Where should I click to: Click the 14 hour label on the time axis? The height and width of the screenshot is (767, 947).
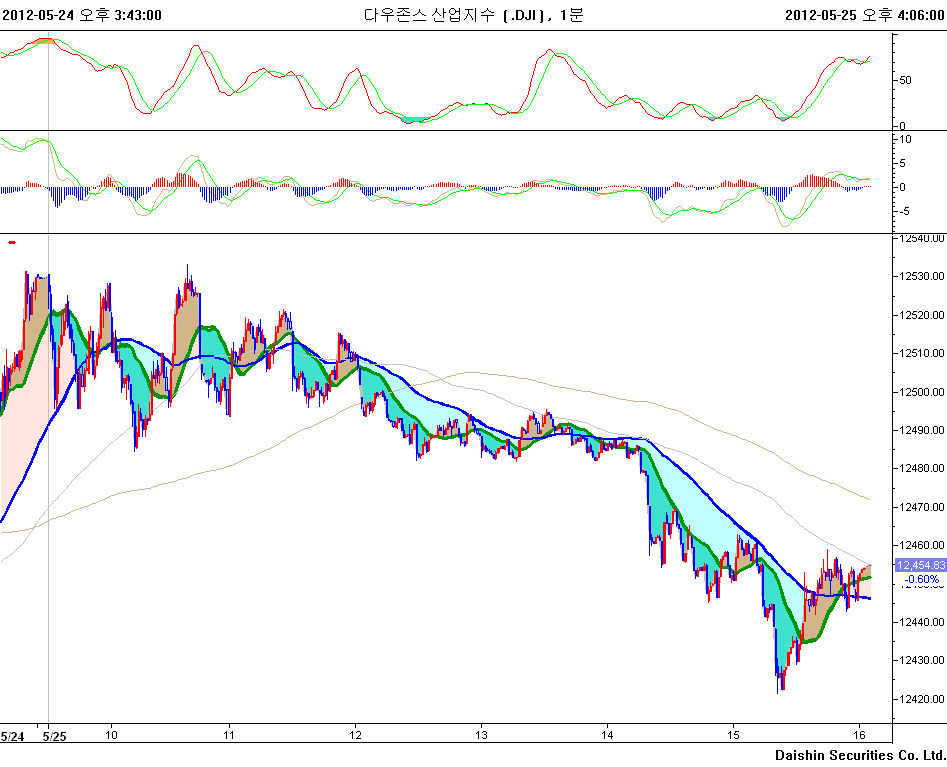607,736
